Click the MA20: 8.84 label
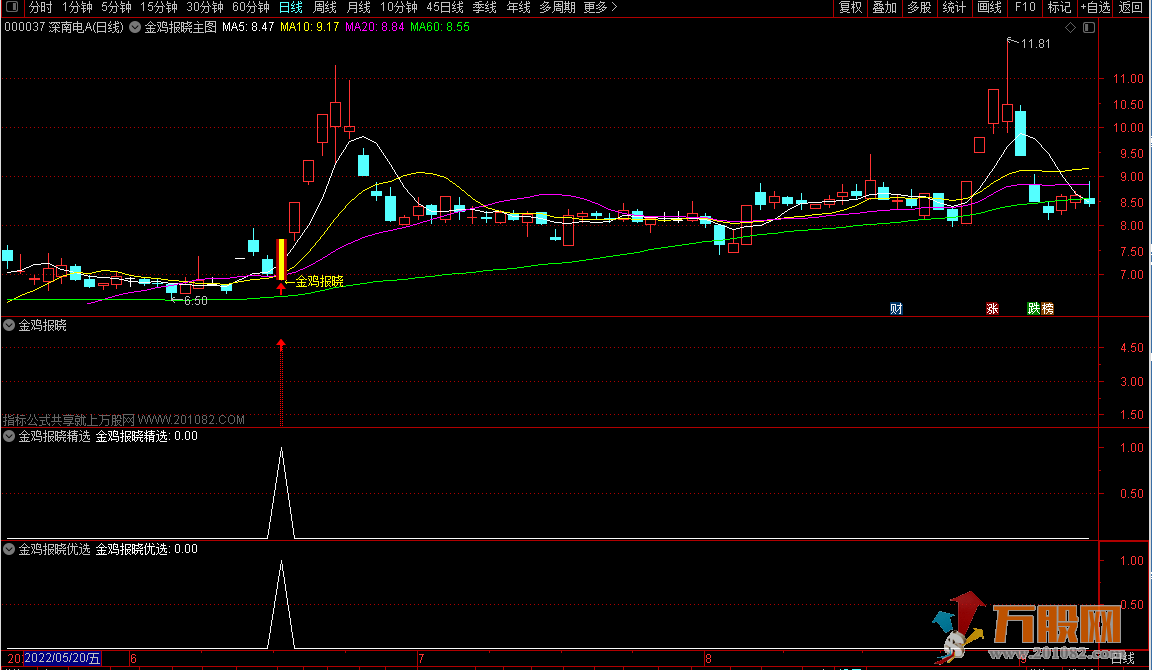This screenshot has width=1152, height=670. (375, 27)
